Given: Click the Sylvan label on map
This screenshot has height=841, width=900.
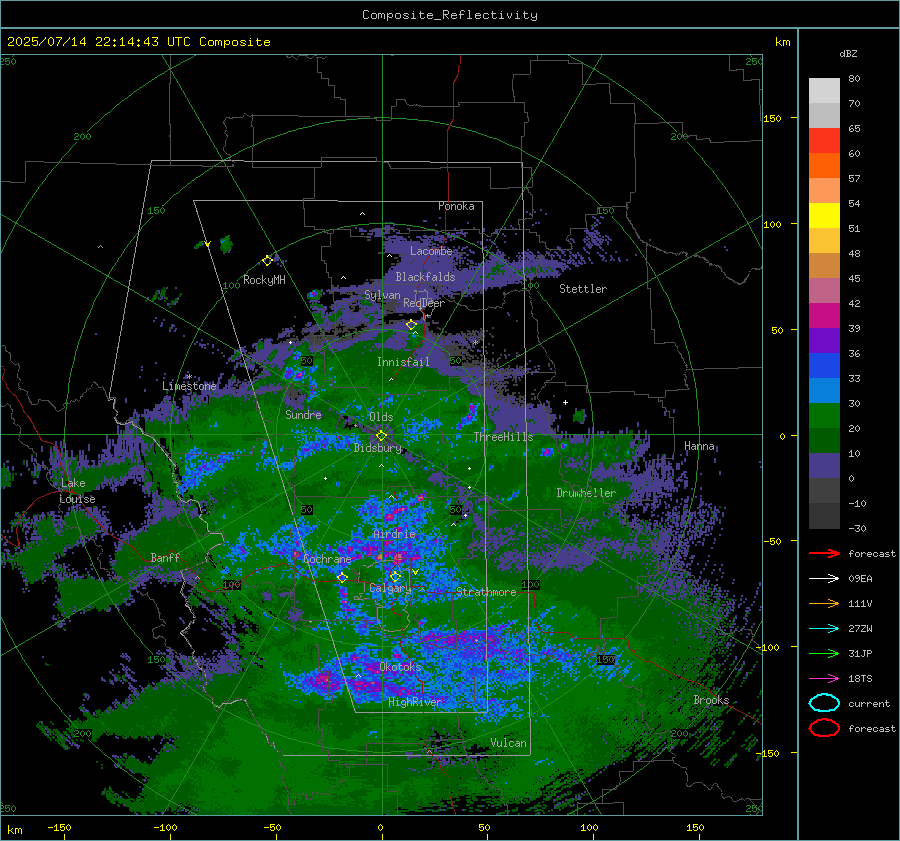Looking at the screenshot, I should pos(382,295).
